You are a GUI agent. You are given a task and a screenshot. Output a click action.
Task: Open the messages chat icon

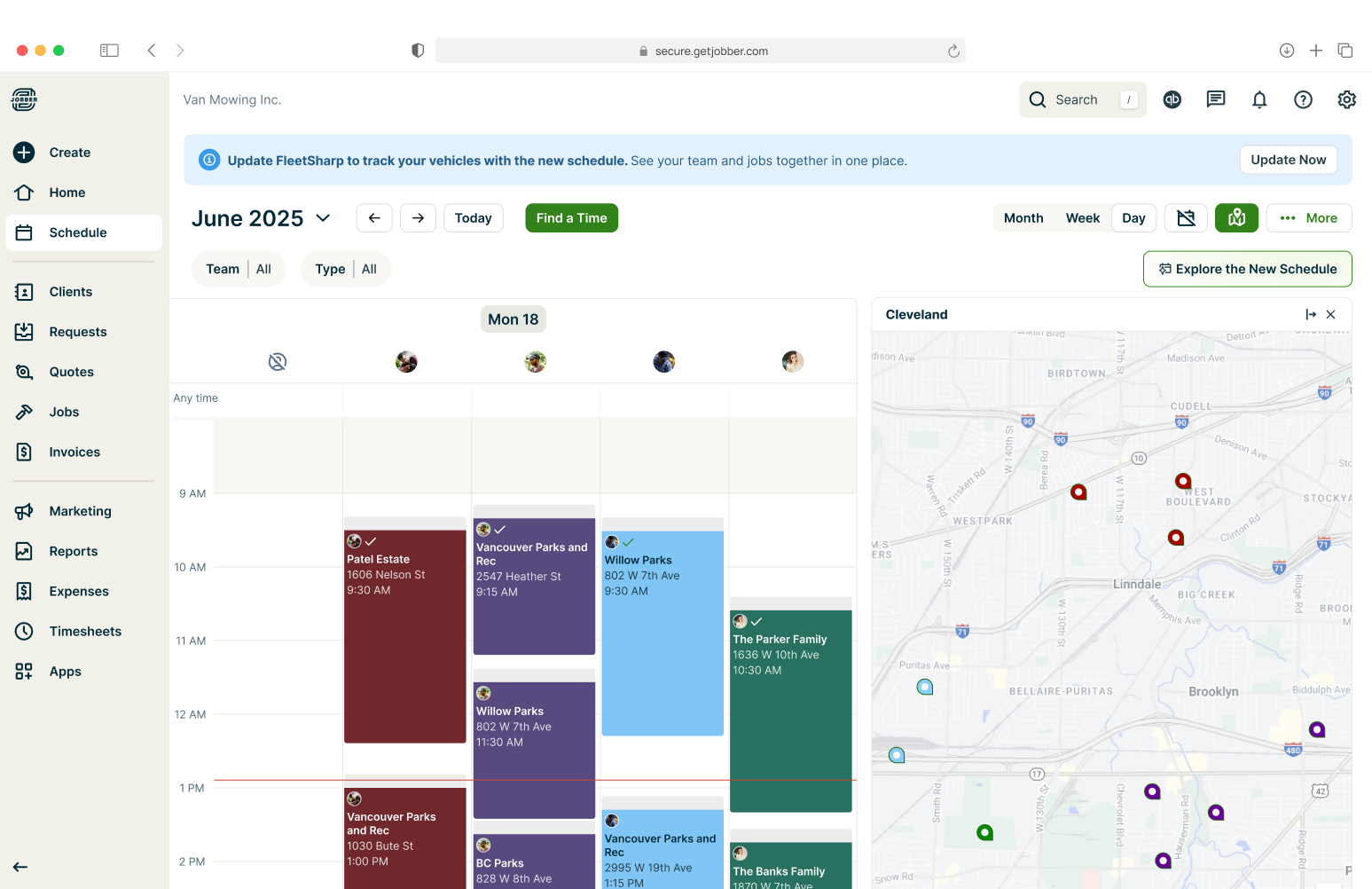tap(1215, 99)
